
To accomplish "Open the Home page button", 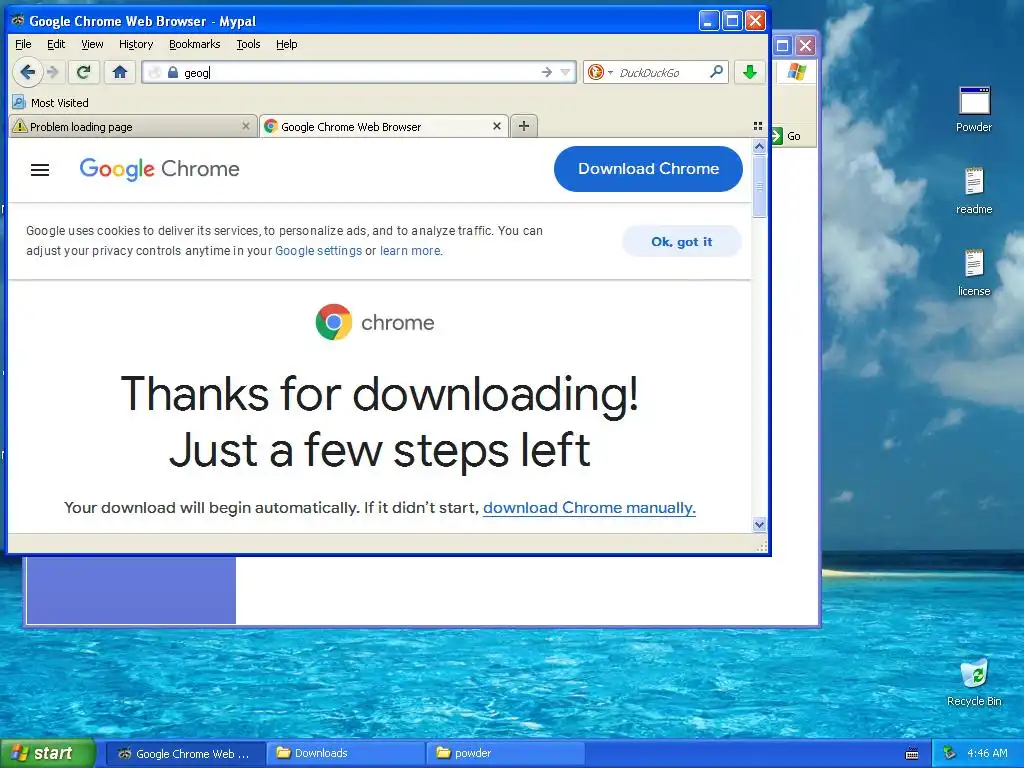I will pyautogui.click(x=120, y=72).
